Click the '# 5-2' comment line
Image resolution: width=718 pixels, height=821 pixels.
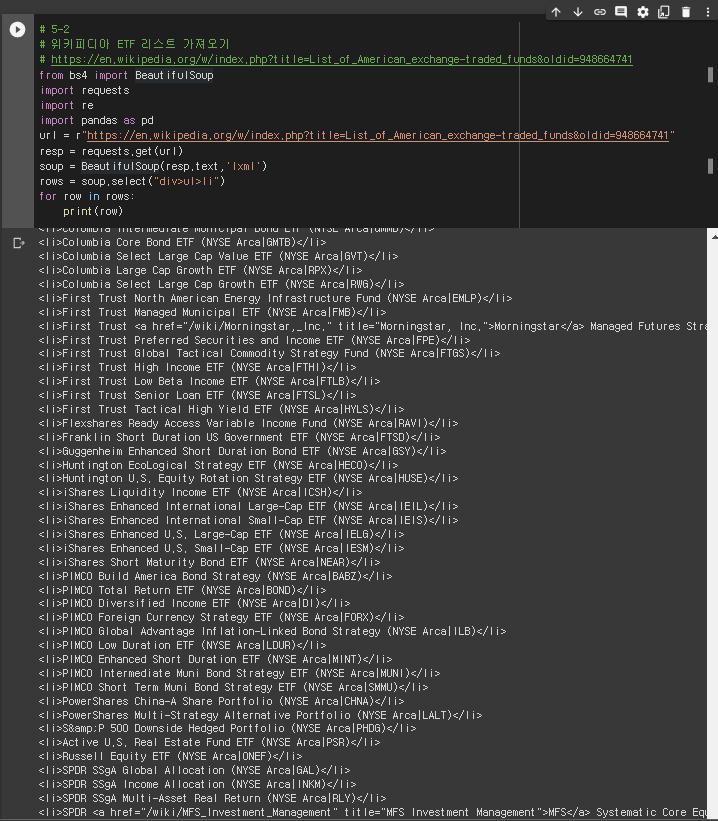[54, 29]
